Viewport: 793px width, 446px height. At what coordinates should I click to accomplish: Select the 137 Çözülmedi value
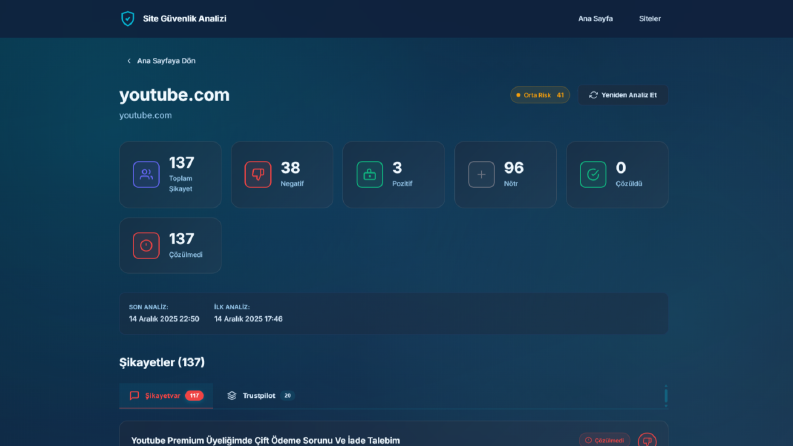pos(182,239)
